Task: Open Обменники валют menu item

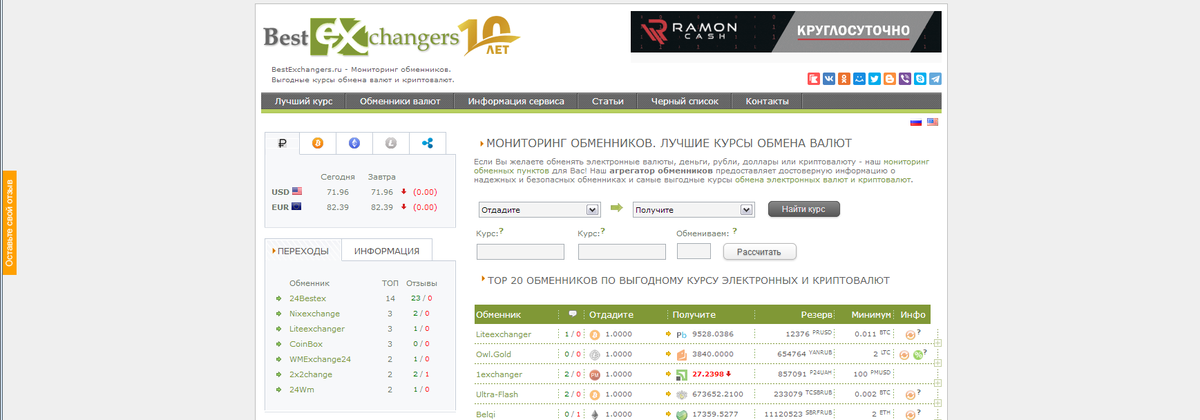Action: coord(400,102)
